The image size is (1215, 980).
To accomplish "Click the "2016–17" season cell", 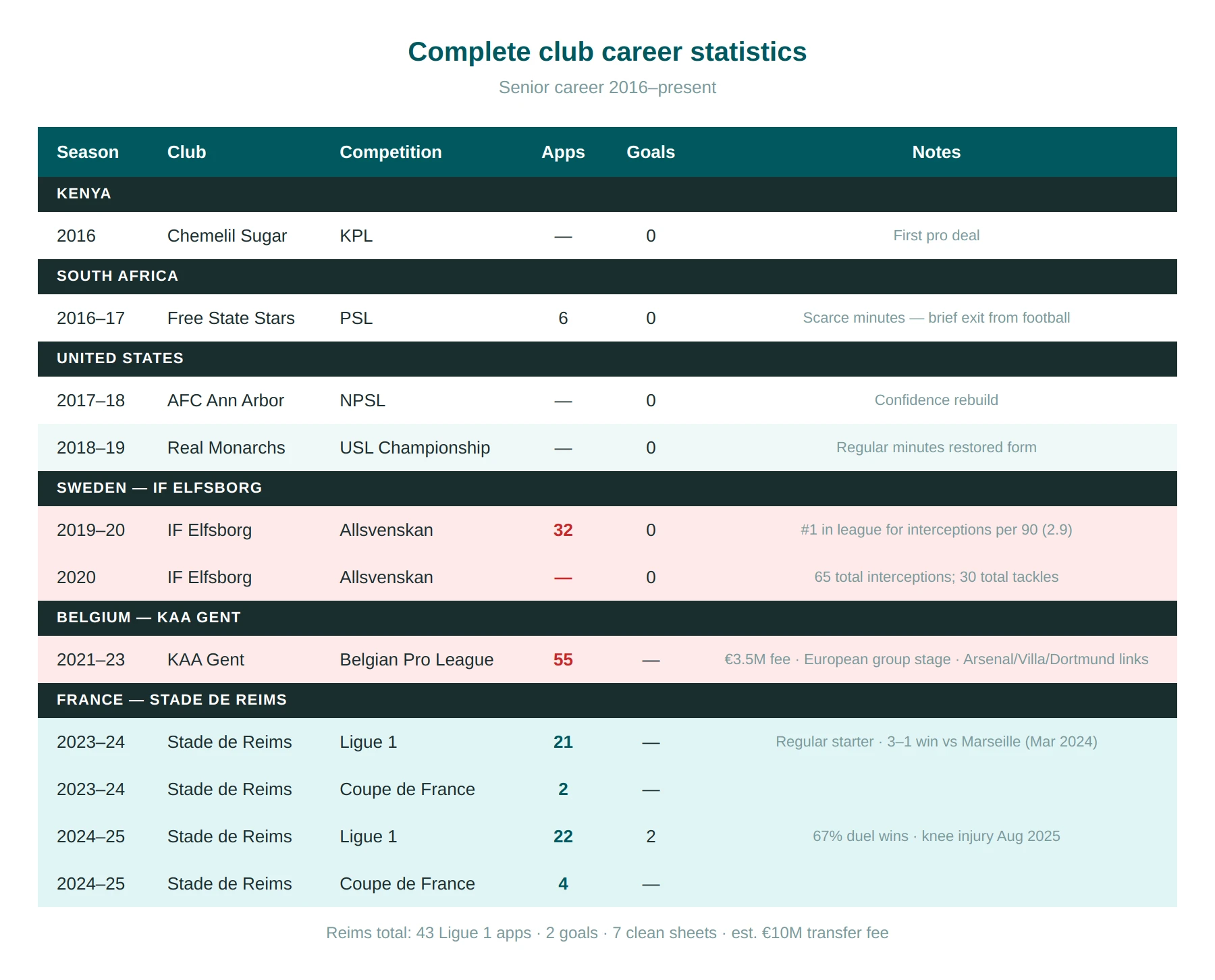I will point(90,318).
